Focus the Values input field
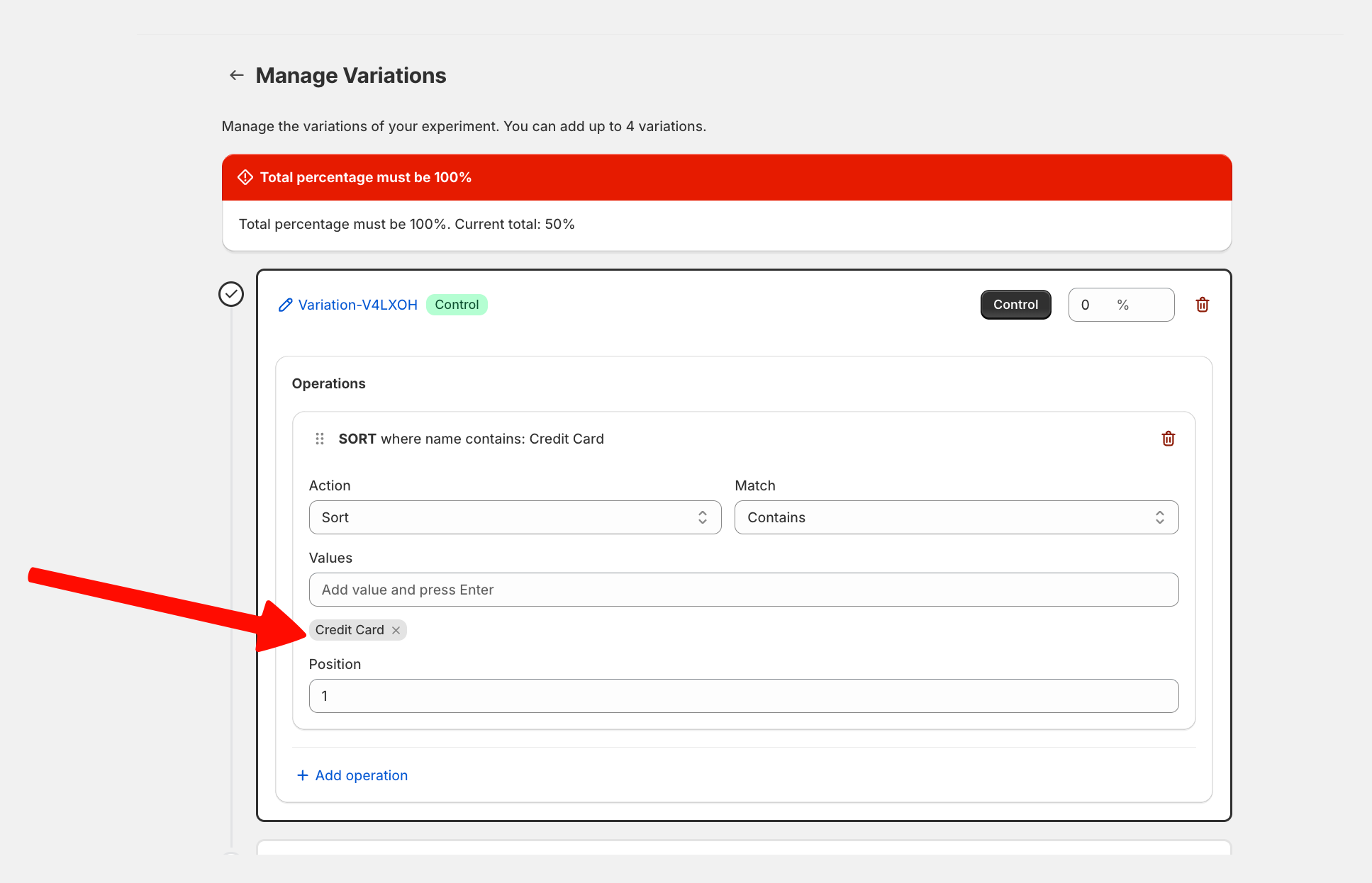This screenshot has height=883, width=1372. [x=743, y=590]
